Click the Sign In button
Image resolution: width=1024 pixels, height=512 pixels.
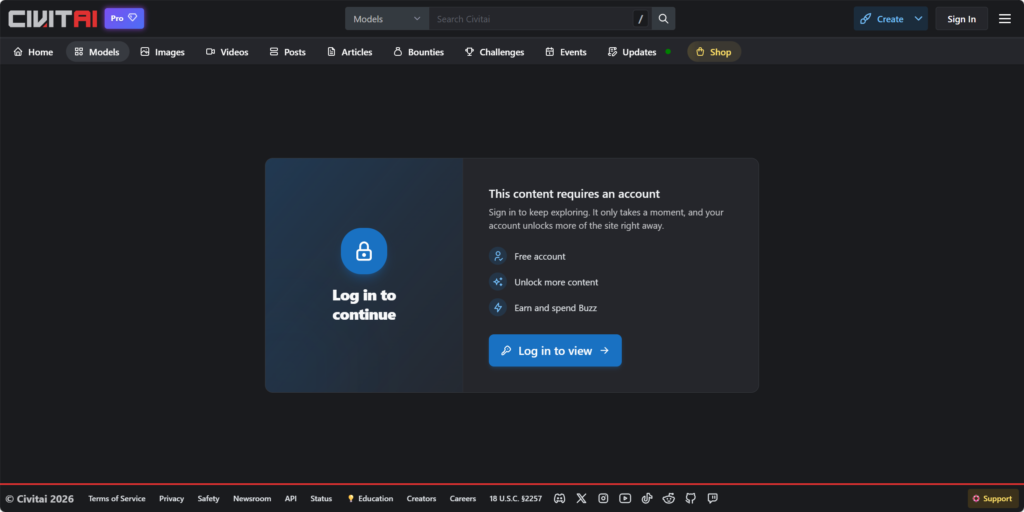click(961, 19)
